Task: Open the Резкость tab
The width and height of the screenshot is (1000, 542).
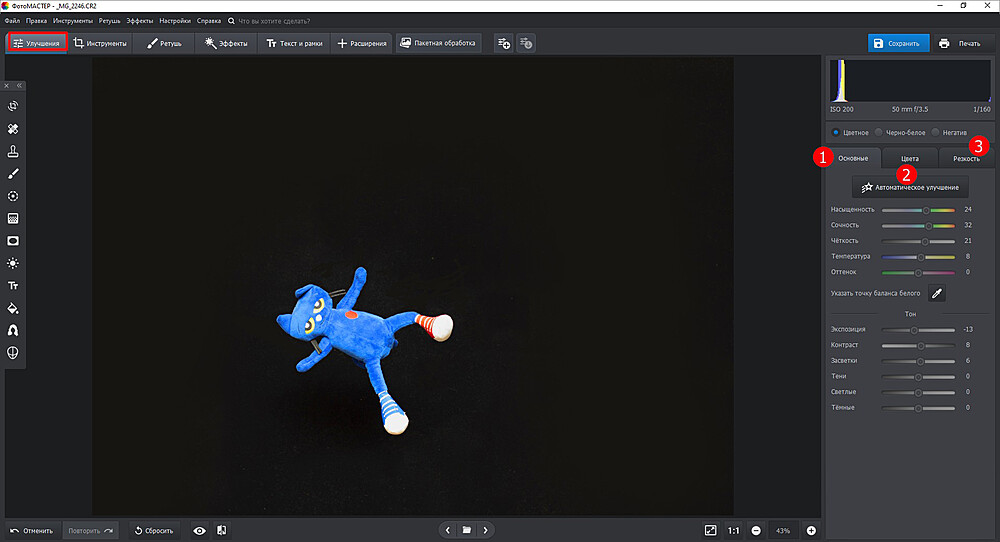Action: [965, 158]
